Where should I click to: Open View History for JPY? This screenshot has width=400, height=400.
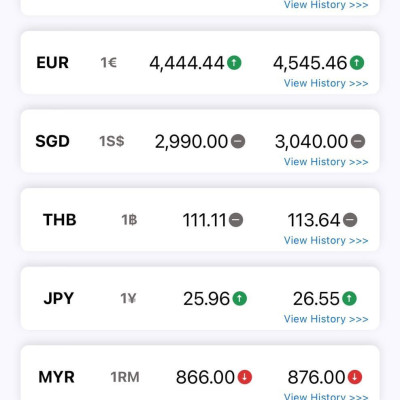click(326, 319)
